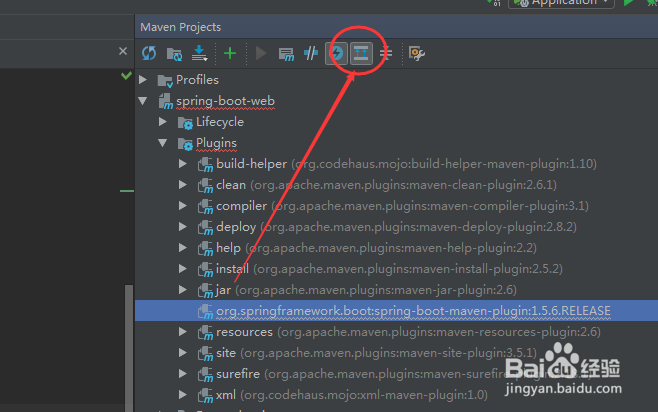Image resolution: width=658 pixels, height=412 pixels.
Task: Expand the site plugin node
Action: pos(183,352)
